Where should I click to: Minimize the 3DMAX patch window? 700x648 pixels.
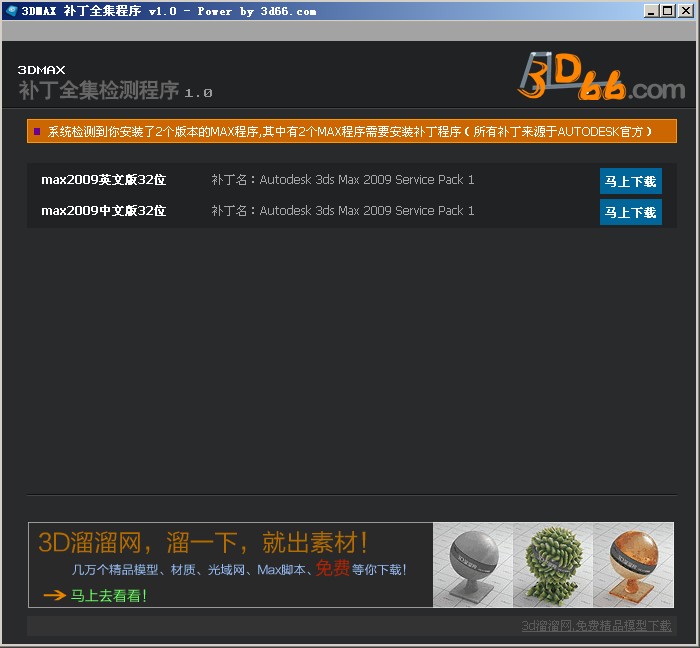(x=651, y=11)
